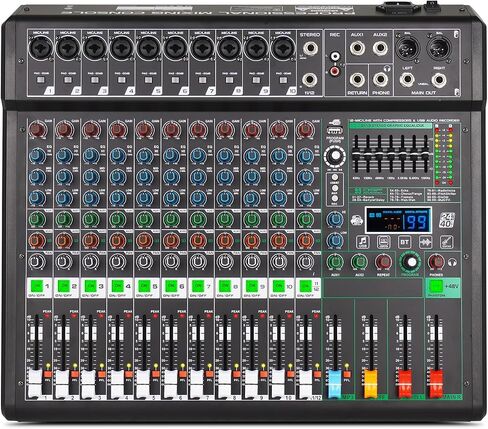Click the channel 9 orange effects knob
Image resolution: width=488 pixels, height=429 pixels.
click(252, 240)
